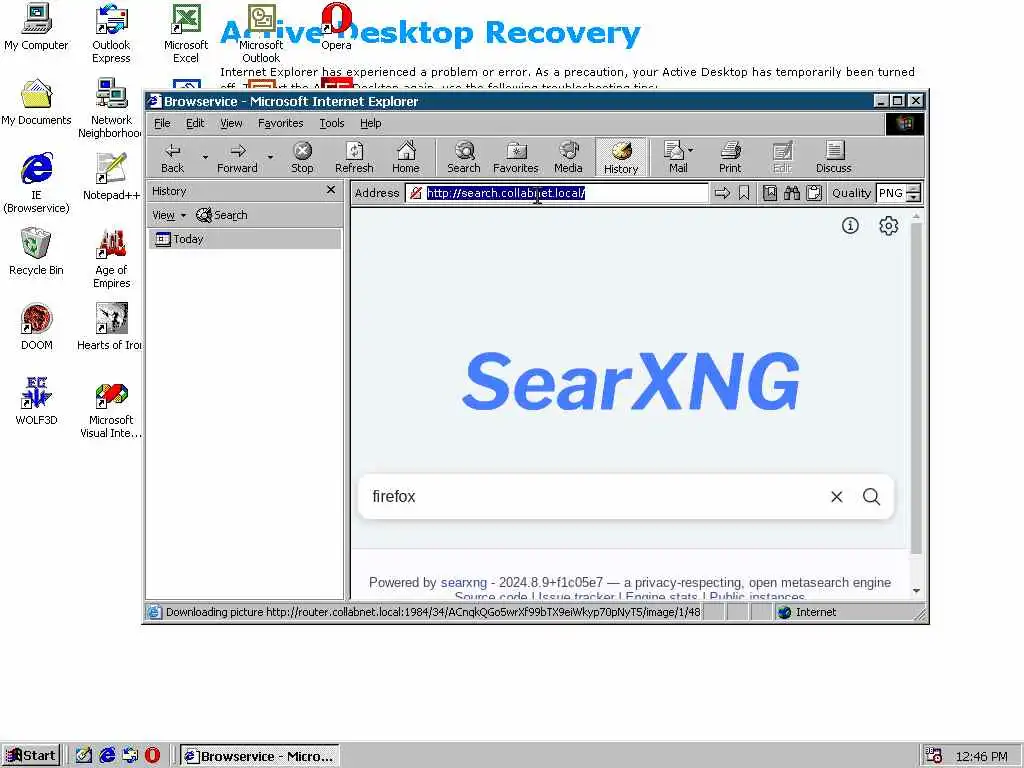Select the My Computer desktop icon
Screen dimensions: 1024x768
coord(36,27)
